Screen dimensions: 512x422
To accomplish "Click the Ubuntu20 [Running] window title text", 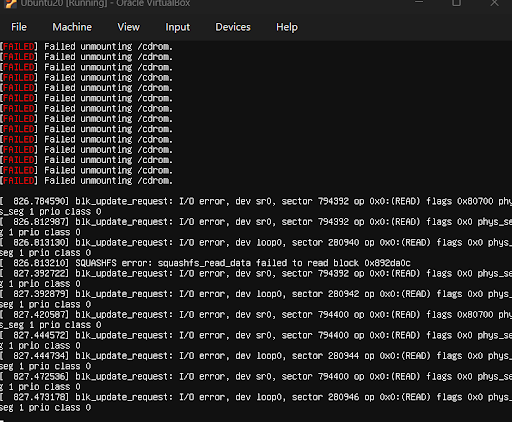I will point(105,3).
